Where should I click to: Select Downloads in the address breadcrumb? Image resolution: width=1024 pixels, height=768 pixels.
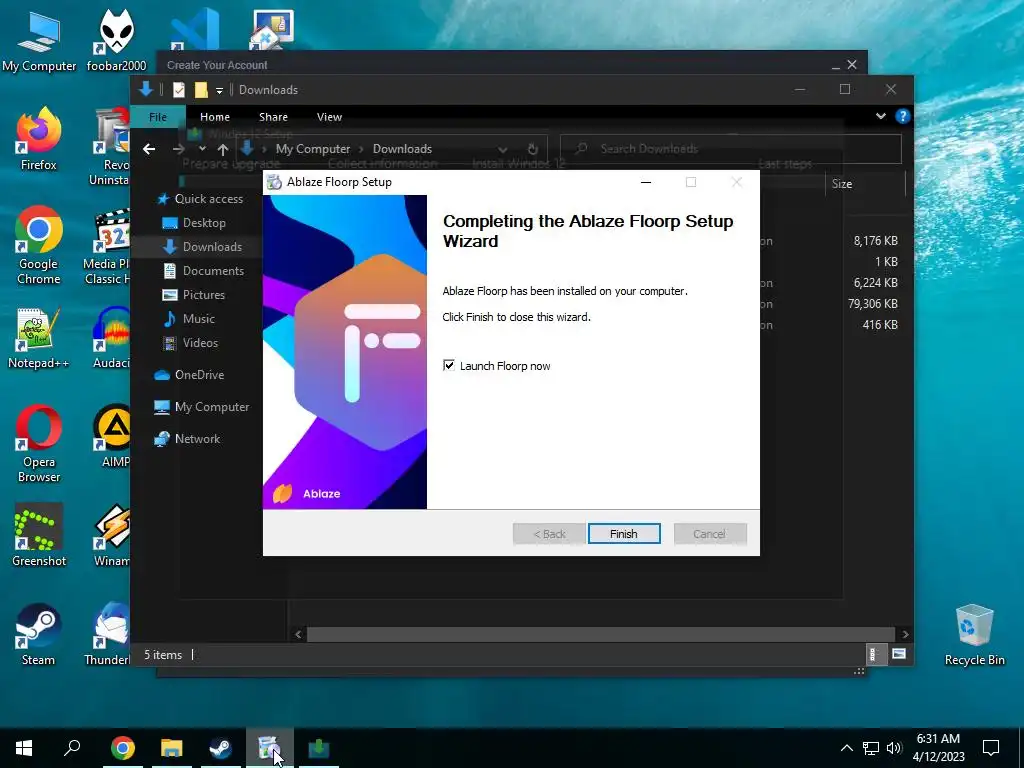tap(402, 149)
